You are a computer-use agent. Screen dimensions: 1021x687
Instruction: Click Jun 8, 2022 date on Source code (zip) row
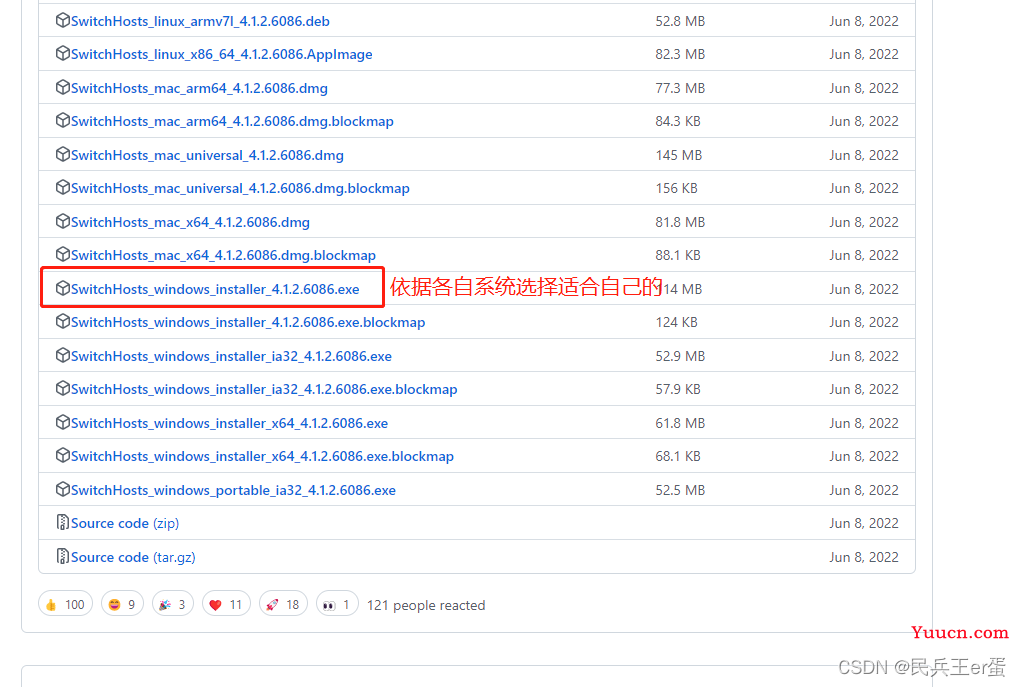863,524
